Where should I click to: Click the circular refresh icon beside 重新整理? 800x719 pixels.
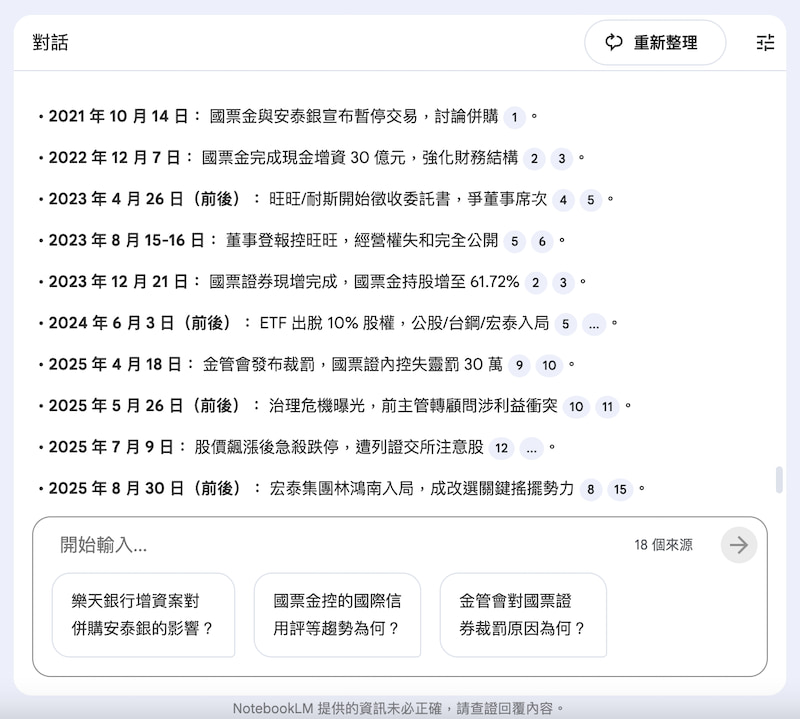(x=613, y=43)
